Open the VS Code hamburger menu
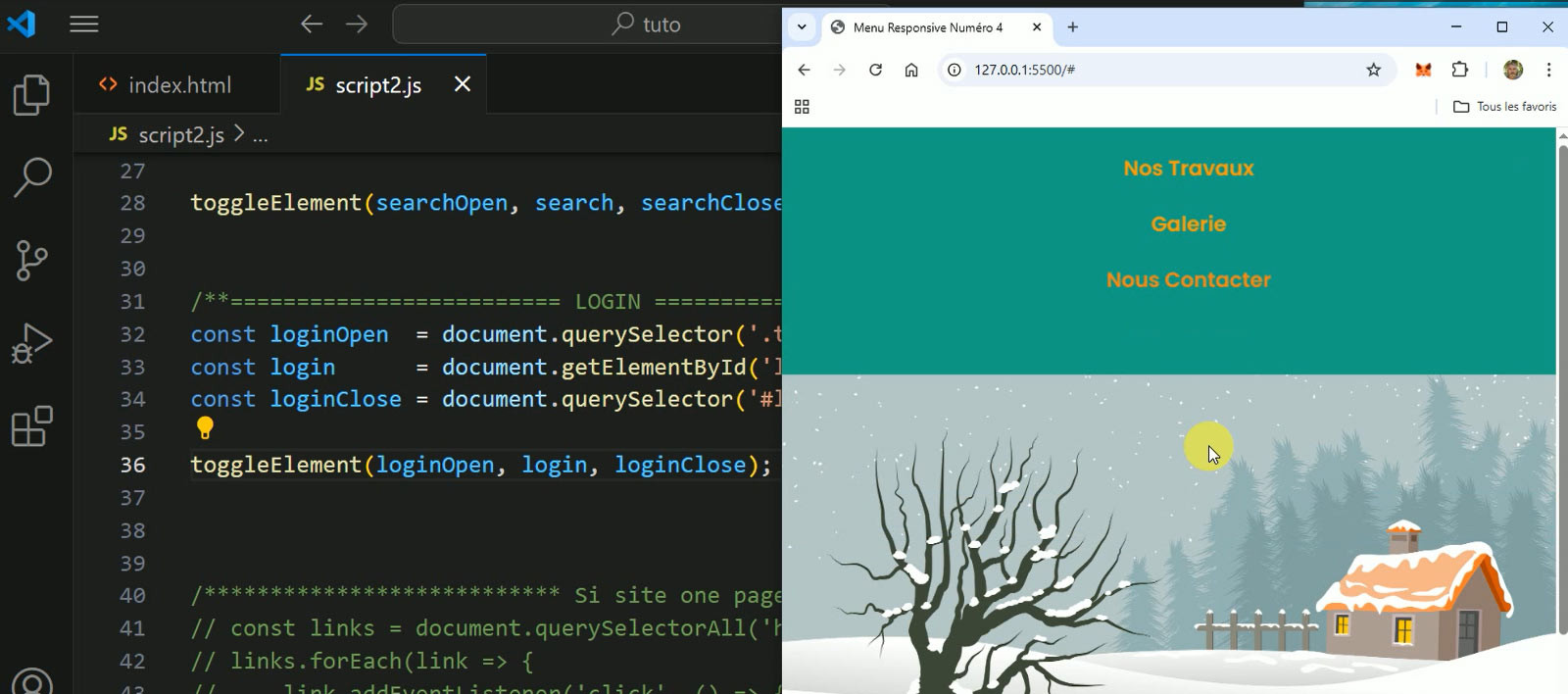Viewport: 1568px width, 694px height. (x=84, y=25)
